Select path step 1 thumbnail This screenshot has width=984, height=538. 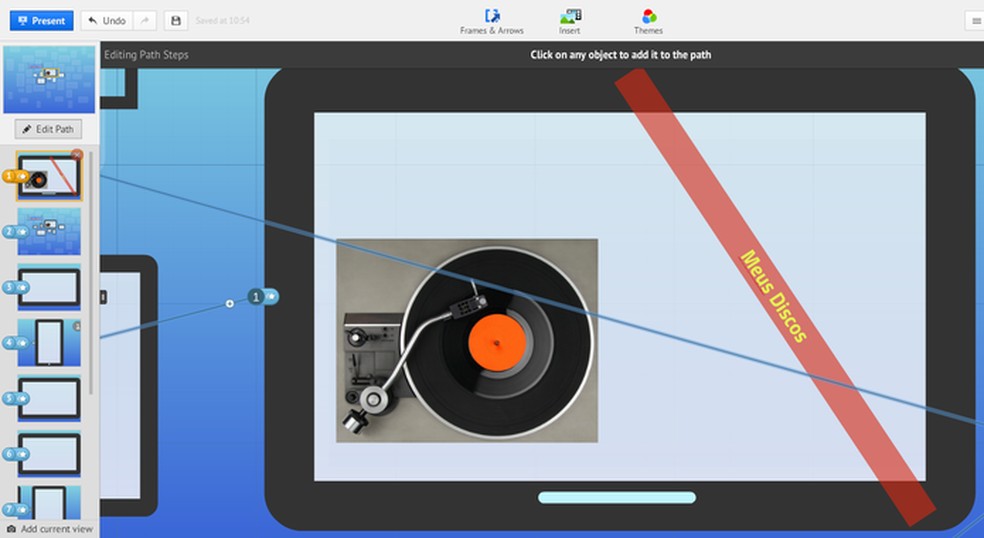click(x=50, y=177)
